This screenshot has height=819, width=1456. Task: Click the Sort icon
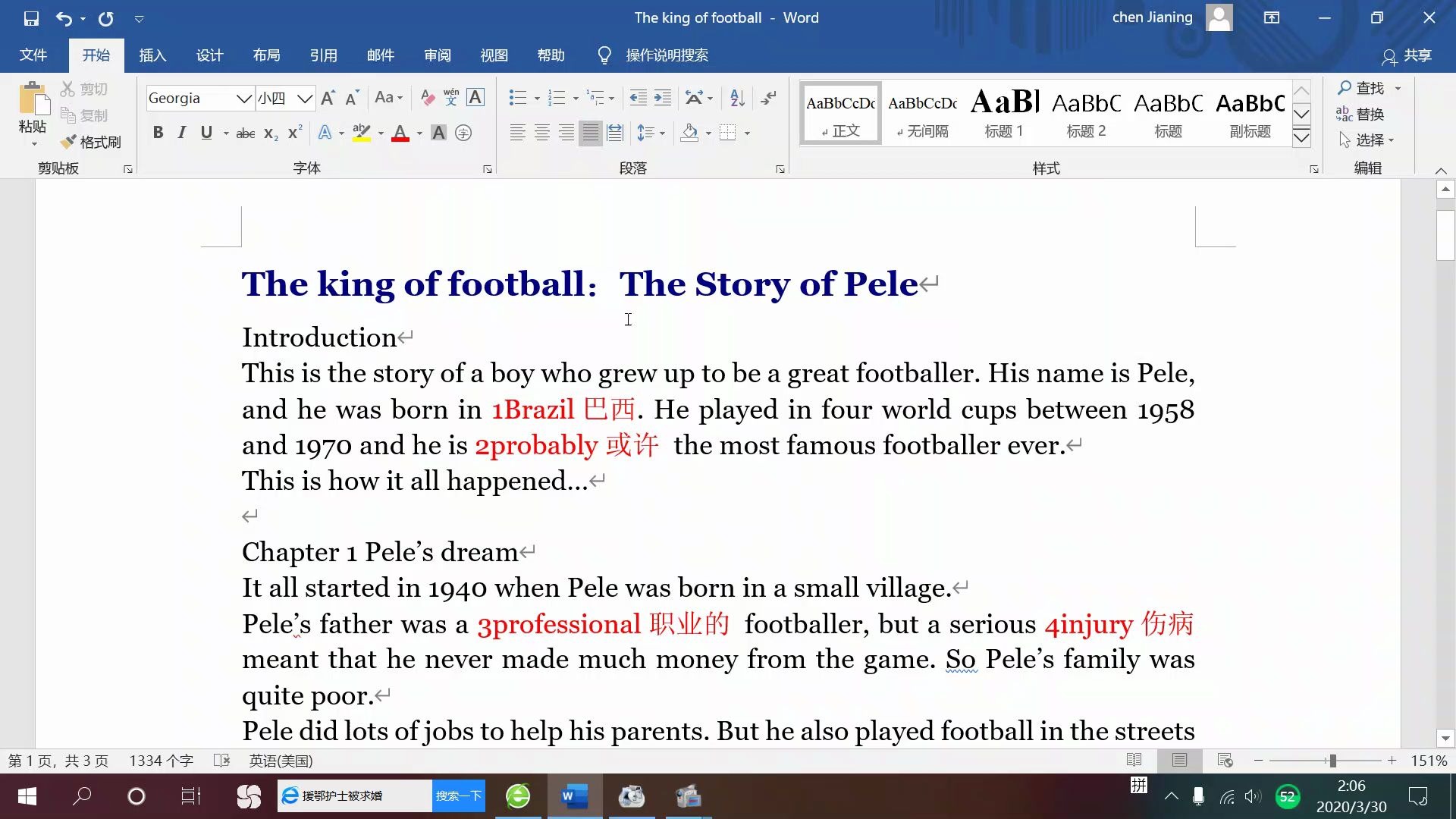tap(737, 98)
